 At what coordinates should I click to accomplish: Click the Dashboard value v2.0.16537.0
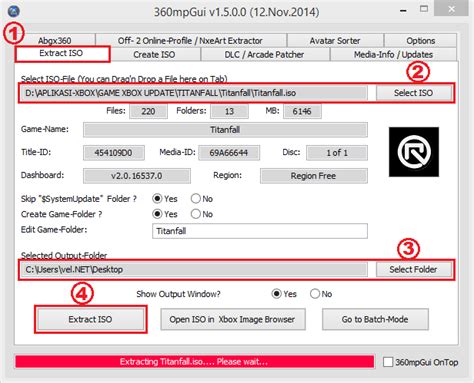pos(137,176)
